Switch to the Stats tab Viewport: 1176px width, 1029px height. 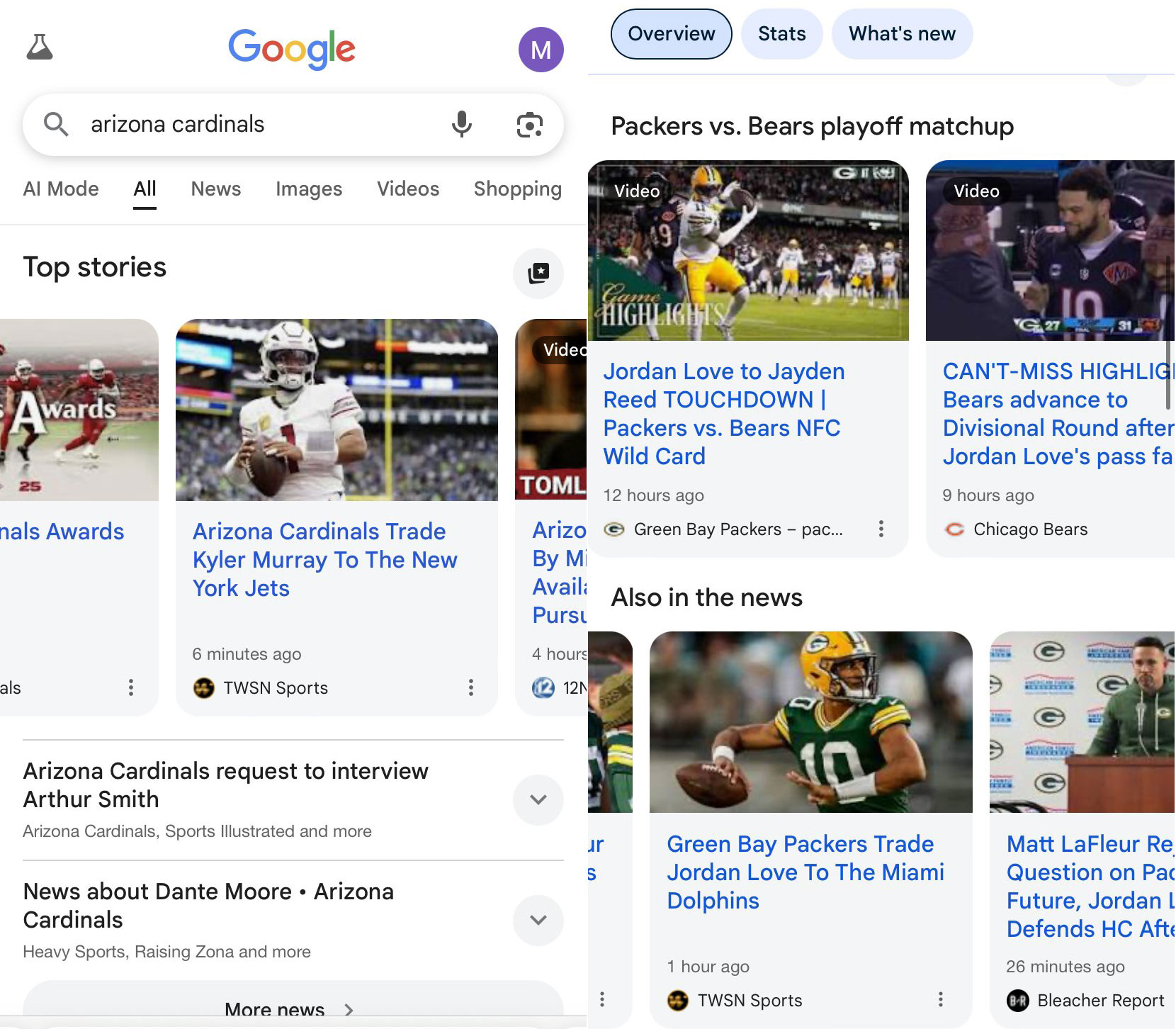click(781, 33)
